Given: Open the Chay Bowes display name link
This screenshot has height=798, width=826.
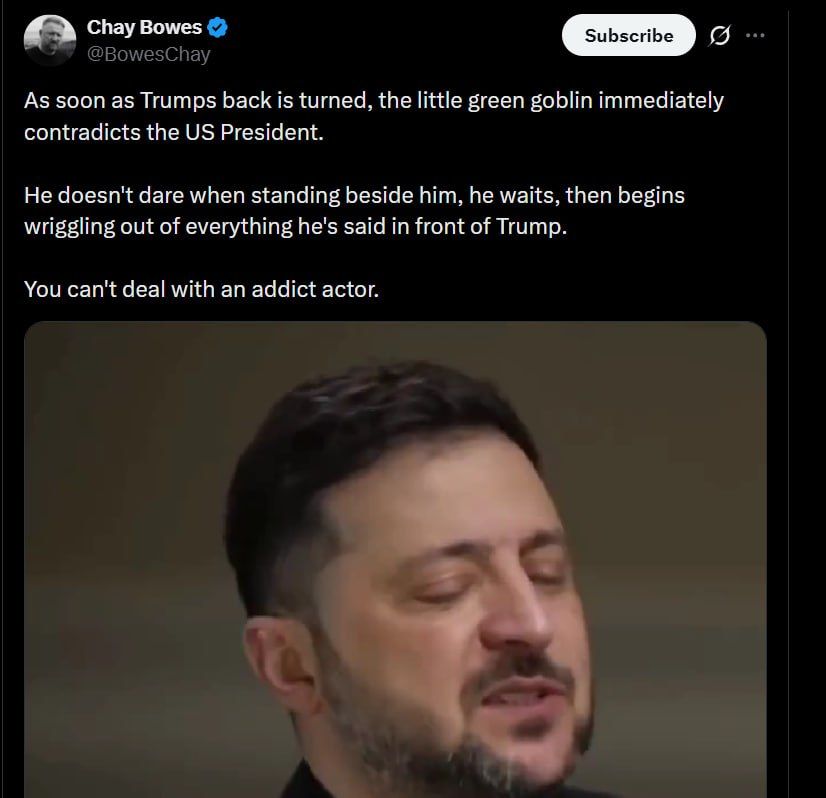Looking at the screenshot, I should (x=144, y=27).
